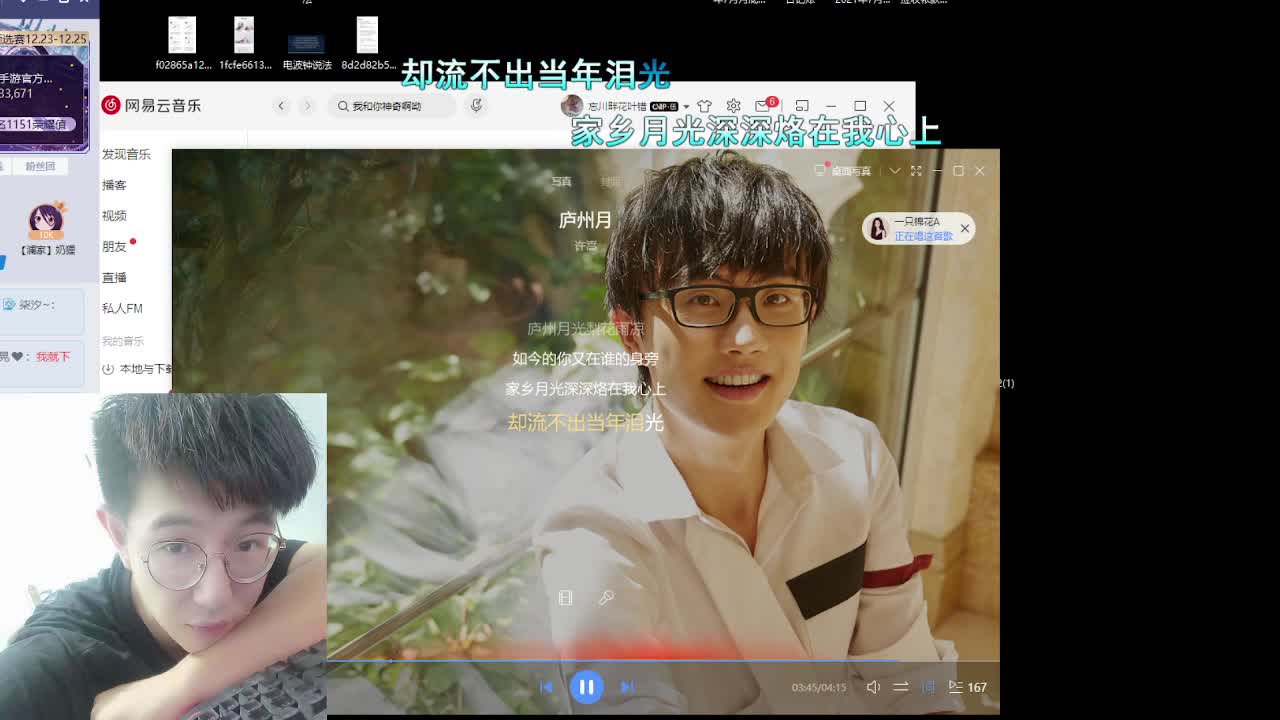Screen dimensions: 1280x720
Task: Open 视频 in the sidebar
Action: click(114, 216)
